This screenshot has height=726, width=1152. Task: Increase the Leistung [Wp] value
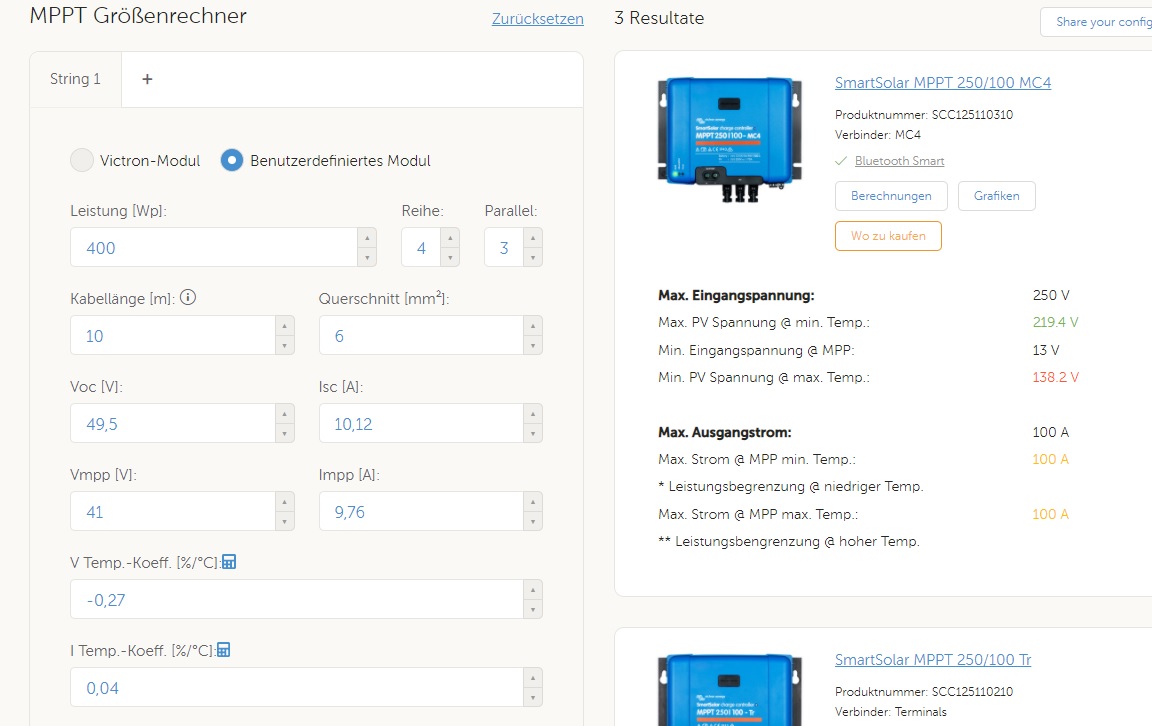367,238
